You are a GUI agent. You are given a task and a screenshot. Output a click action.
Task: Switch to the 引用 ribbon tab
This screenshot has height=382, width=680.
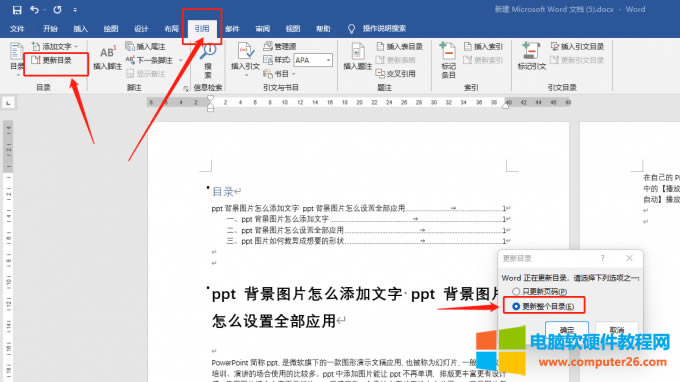pyautogui.click(x=202, y=29)
